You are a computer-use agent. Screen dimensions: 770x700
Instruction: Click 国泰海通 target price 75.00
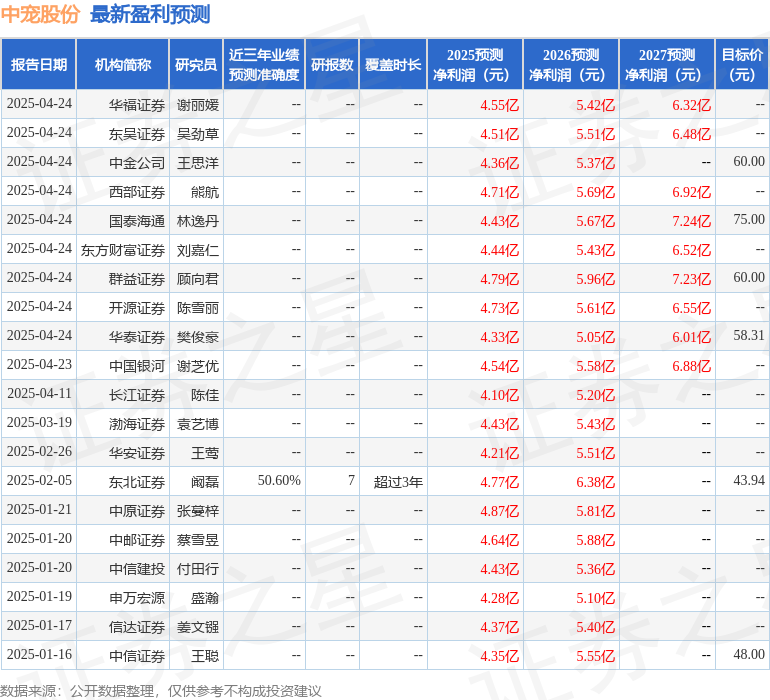click(x=749, y=219)
